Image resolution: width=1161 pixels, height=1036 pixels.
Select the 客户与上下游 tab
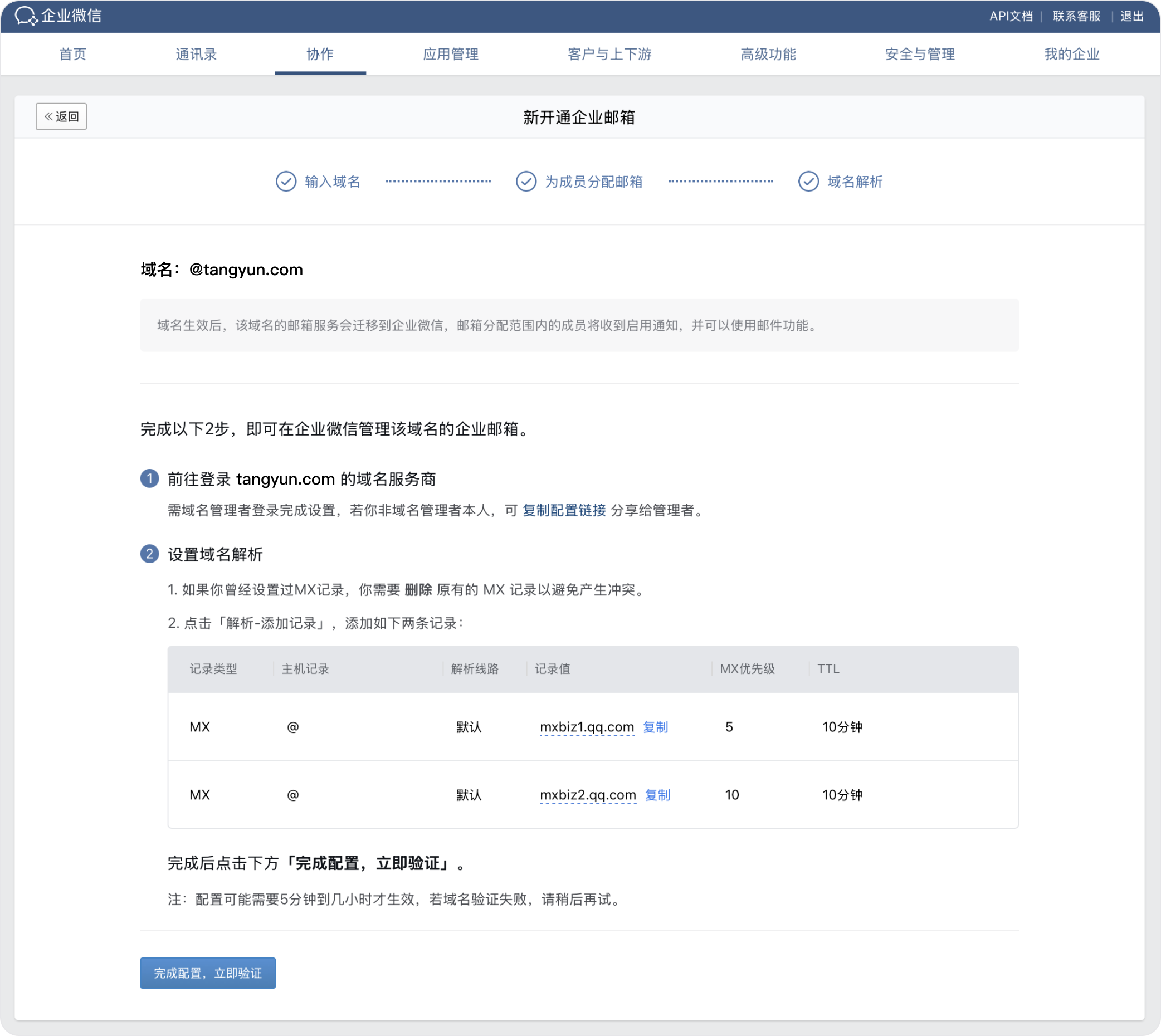[x=609, y=55]
